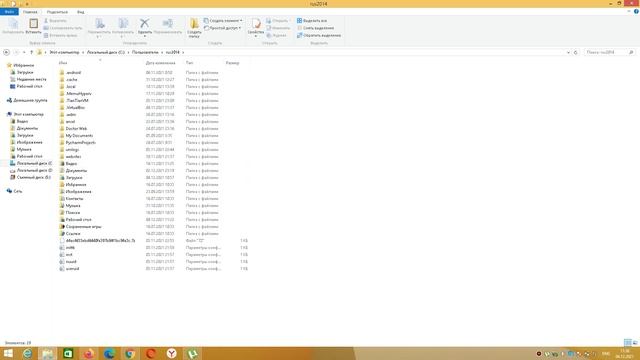Screen dimensions: 640x360
Task: Click the Журнал (History) ribbon item
Action: tap(276, 35)
